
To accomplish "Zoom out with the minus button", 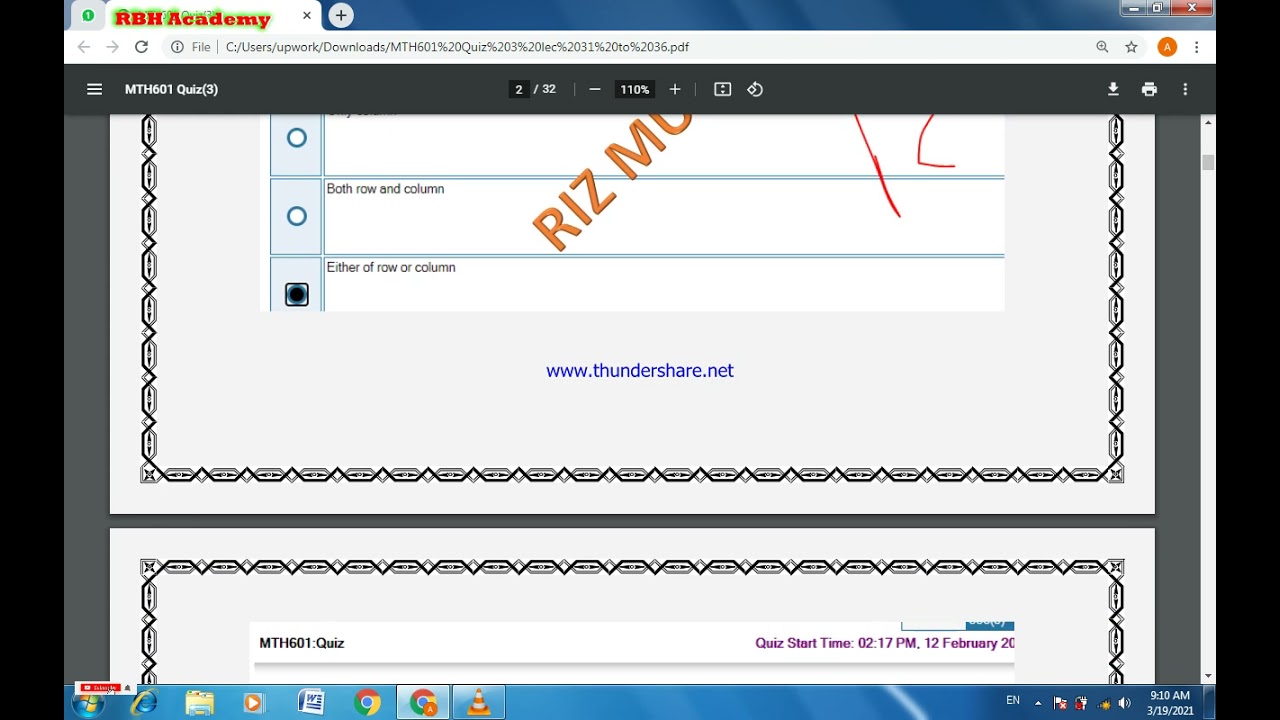I will (595, 89).
